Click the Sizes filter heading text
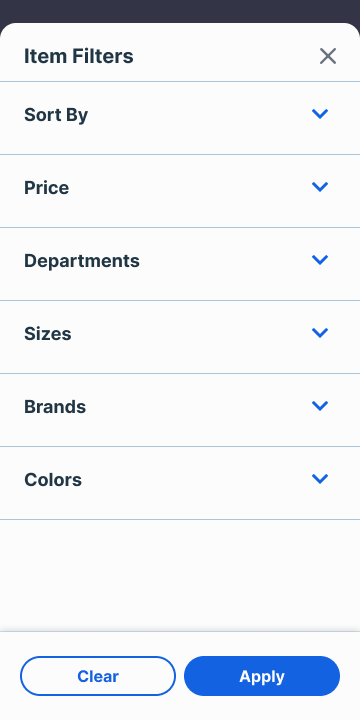This screenshot has width=360, height=720. 48,334
